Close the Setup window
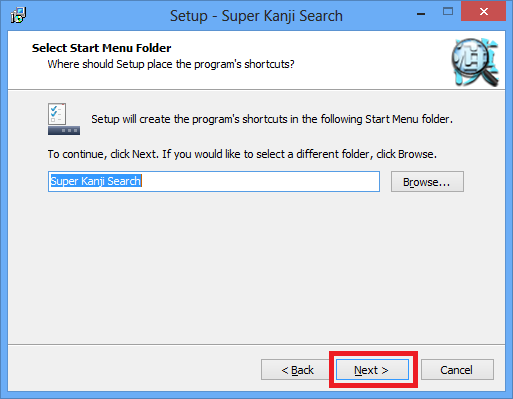Image resolution: width=513 pixels, height=399 pixels. pyautogui.click(x=483, y=11)
